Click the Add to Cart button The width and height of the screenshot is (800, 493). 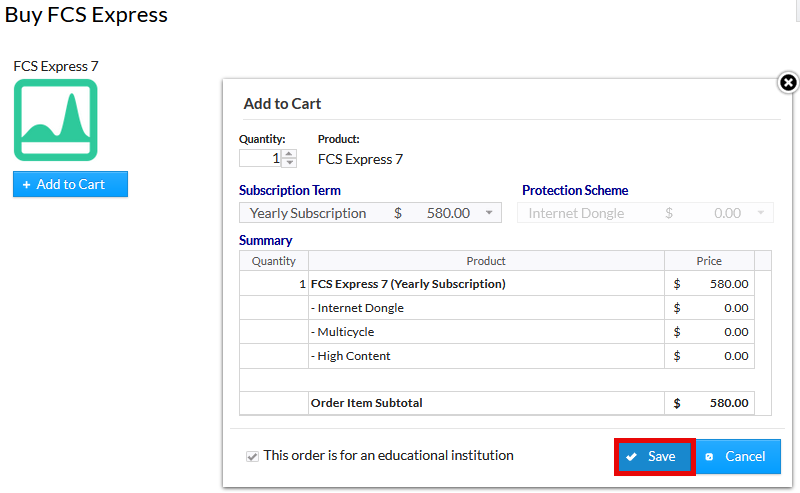[70, 184]
